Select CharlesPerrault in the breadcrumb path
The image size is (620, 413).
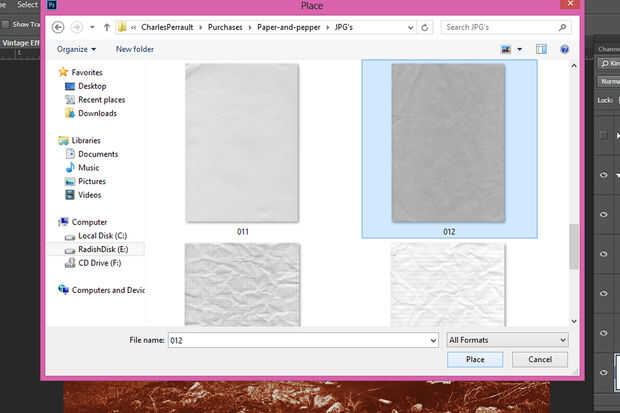pyautogui.click(x=167, y=27)
